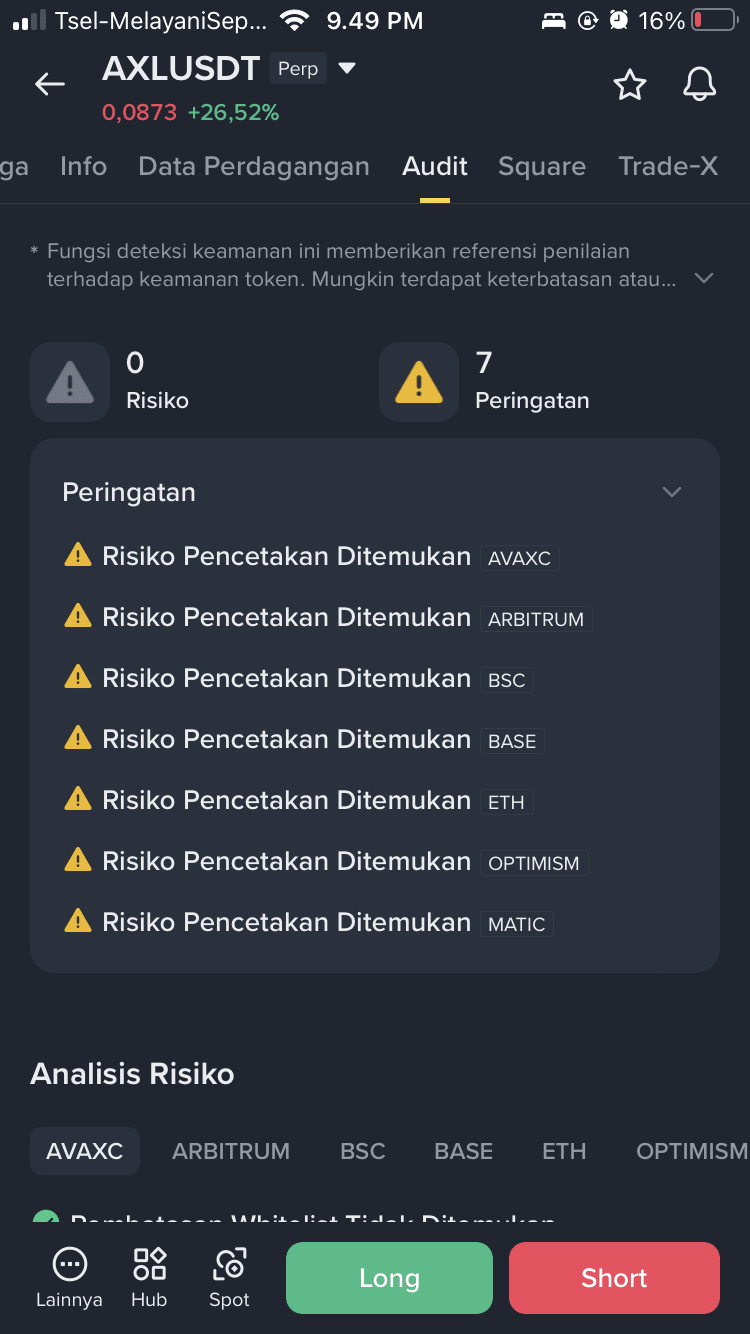This screenshot has width=750, height=1334.
Task: Collapse the Peringatan warnings list
Action: [x=672, y=492]
